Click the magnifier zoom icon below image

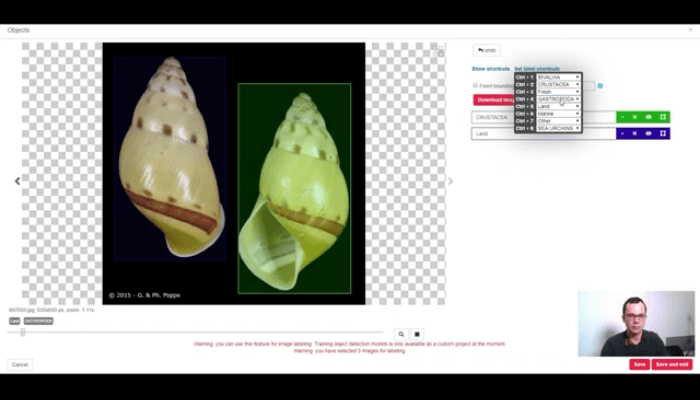[401, 334]
